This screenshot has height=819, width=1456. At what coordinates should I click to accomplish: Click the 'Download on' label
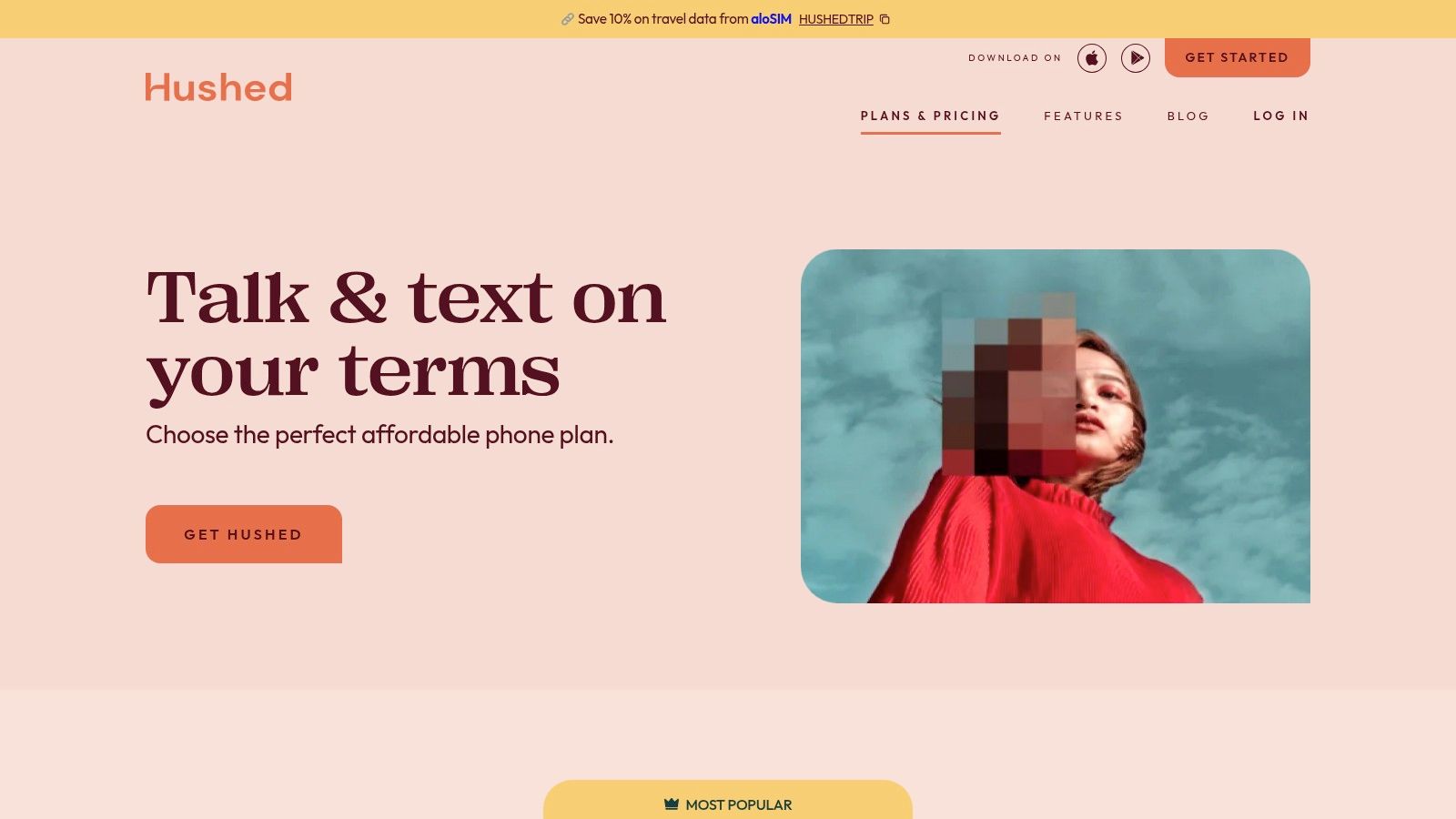(x=1015, y=58)
